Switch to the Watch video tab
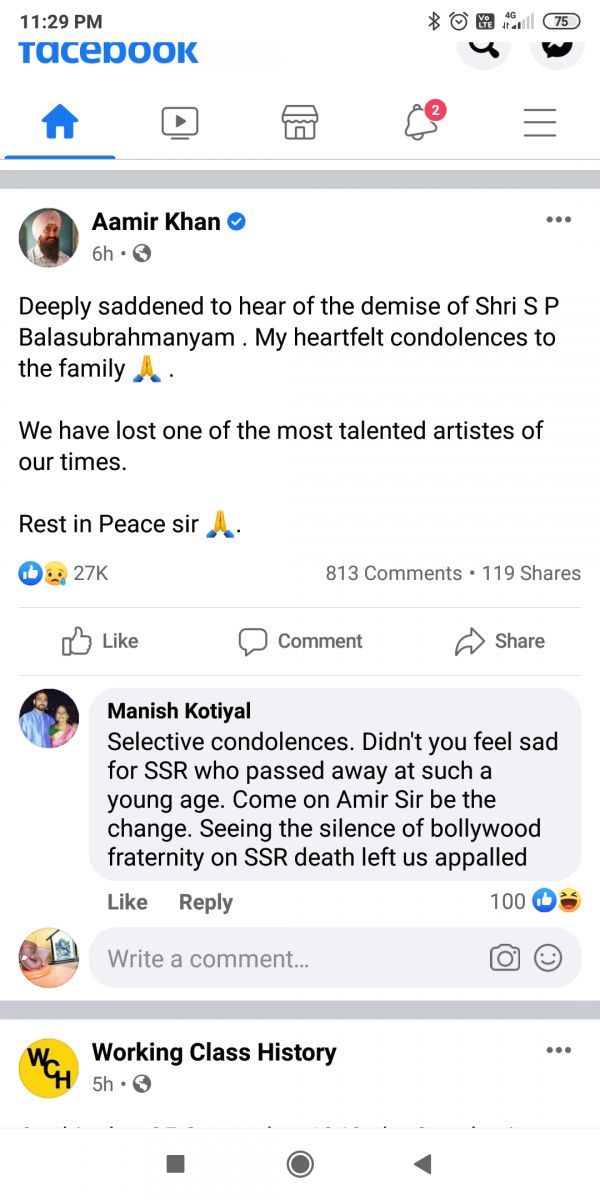This screenshot has width=600, height=1200. click(180, 123)
